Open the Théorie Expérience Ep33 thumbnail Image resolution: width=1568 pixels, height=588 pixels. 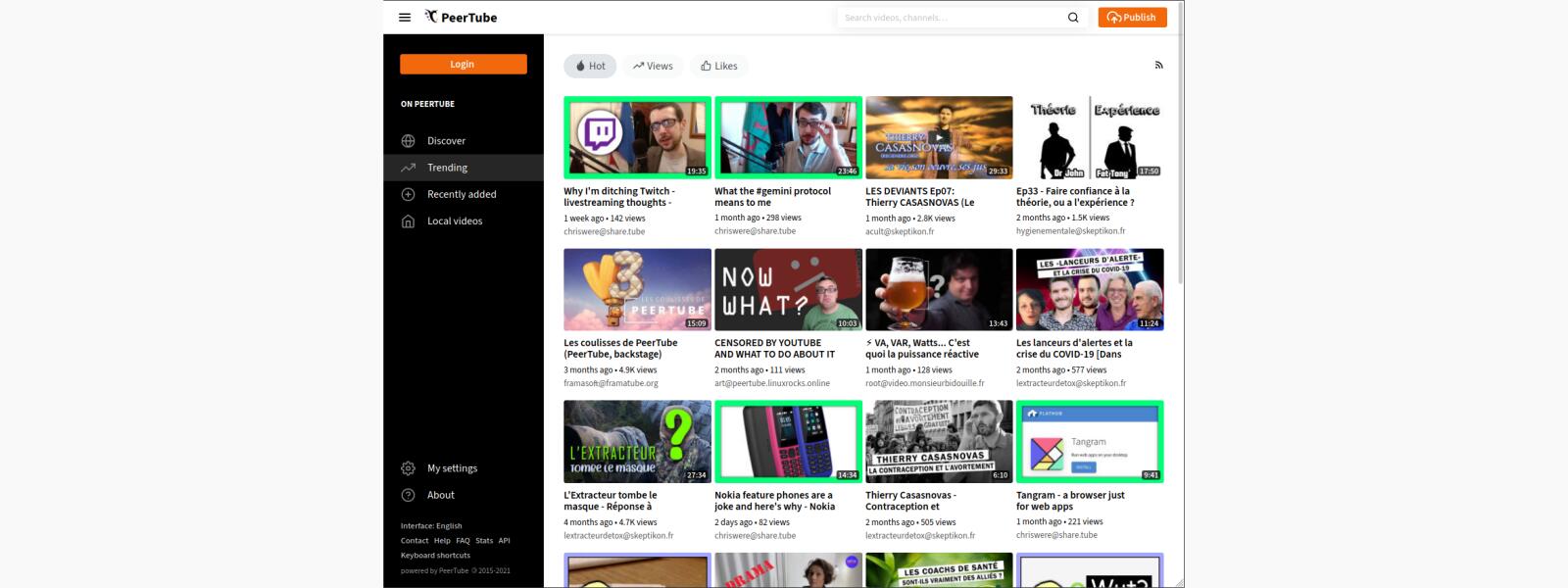[1090, 137]
